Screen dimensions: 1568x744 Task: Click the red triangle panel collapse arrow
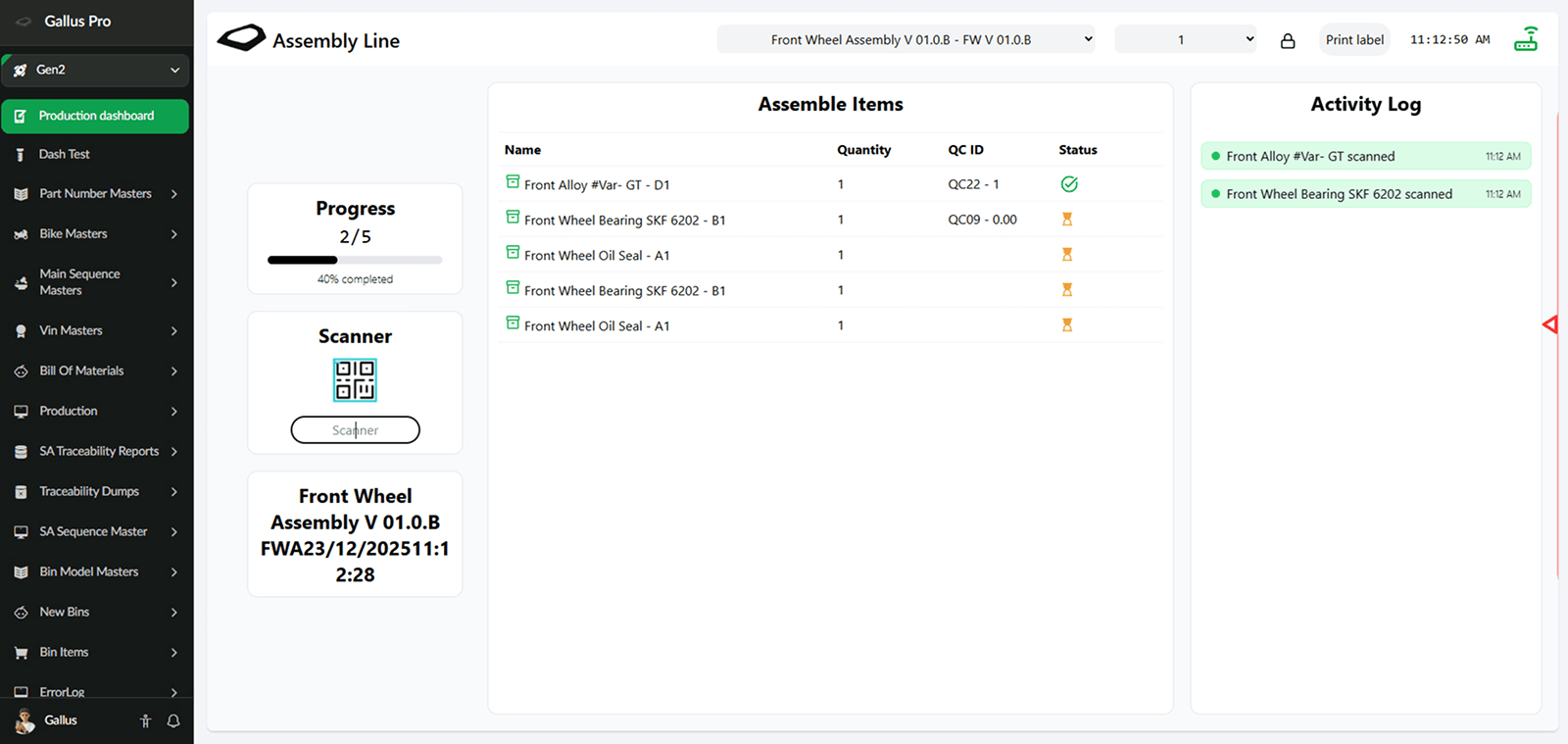point(1549,324)
